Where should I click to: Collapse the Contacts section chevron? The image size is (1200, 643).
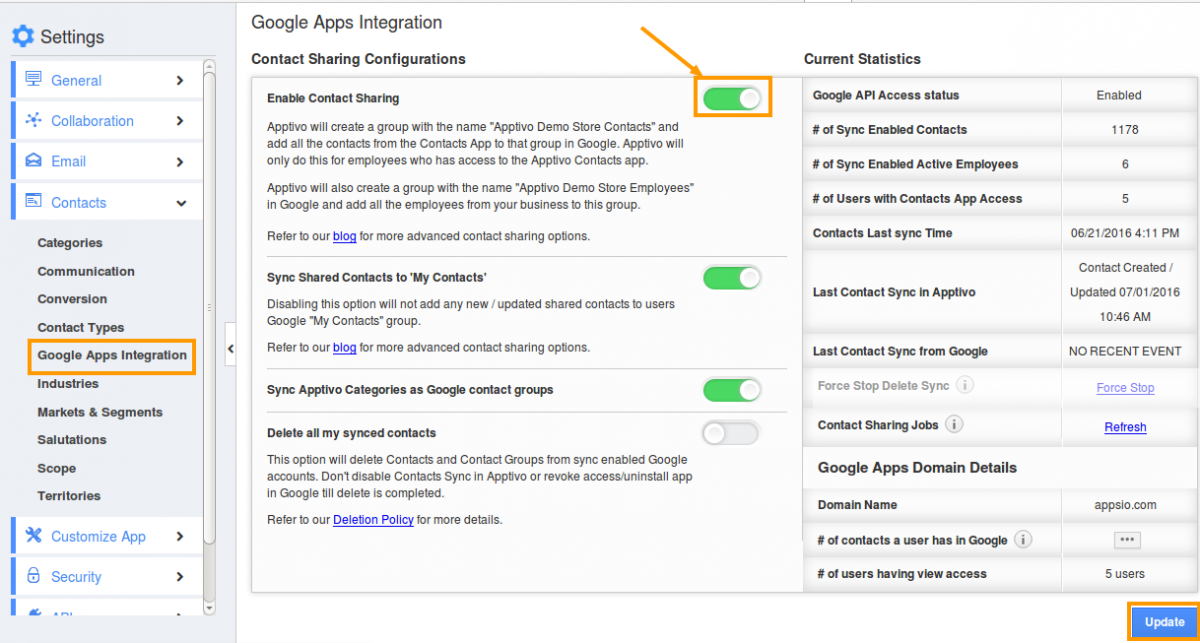183,202
